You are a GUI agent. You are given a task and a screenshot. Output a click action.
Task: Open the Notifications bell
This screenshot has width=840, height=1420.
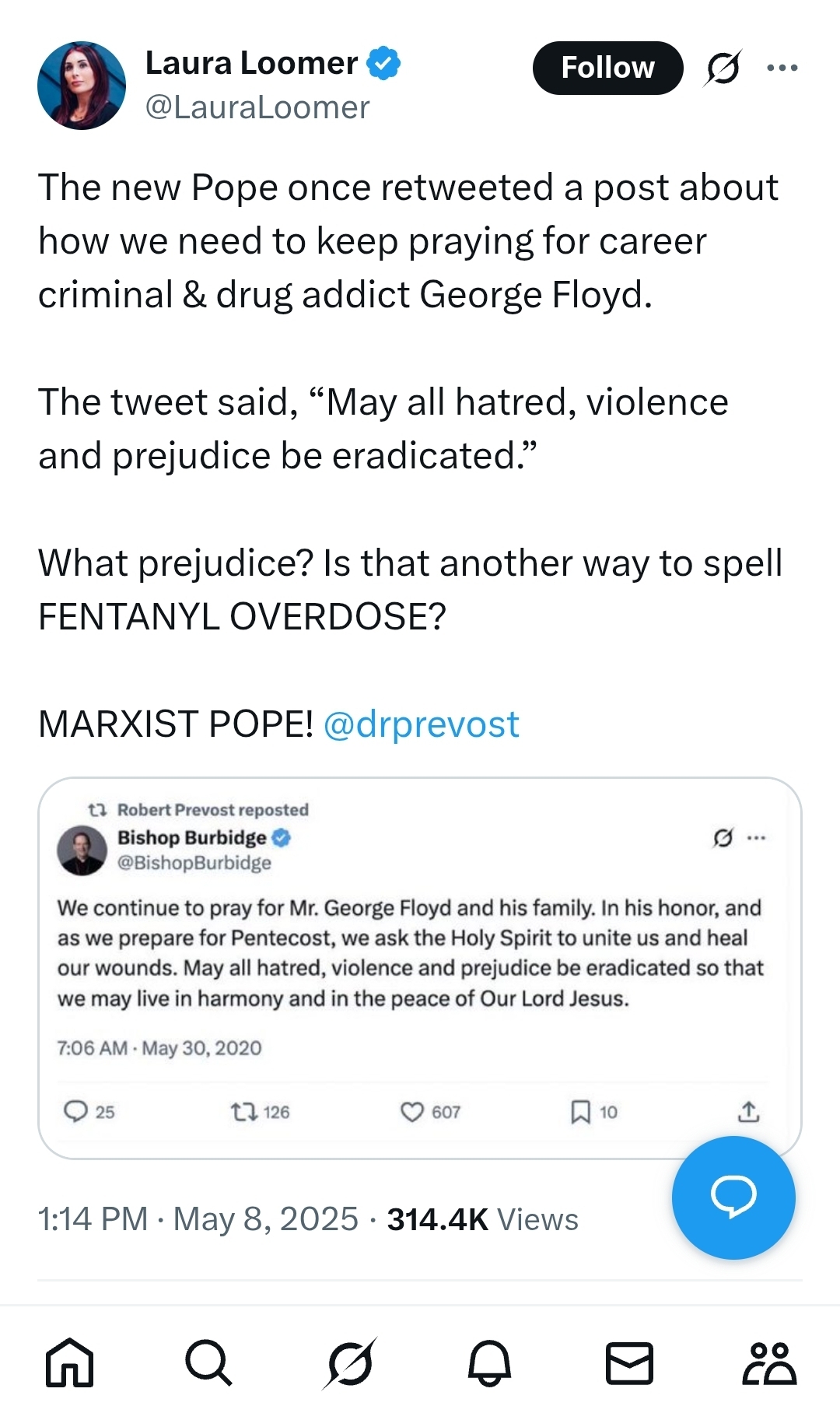coord(489,1363)
